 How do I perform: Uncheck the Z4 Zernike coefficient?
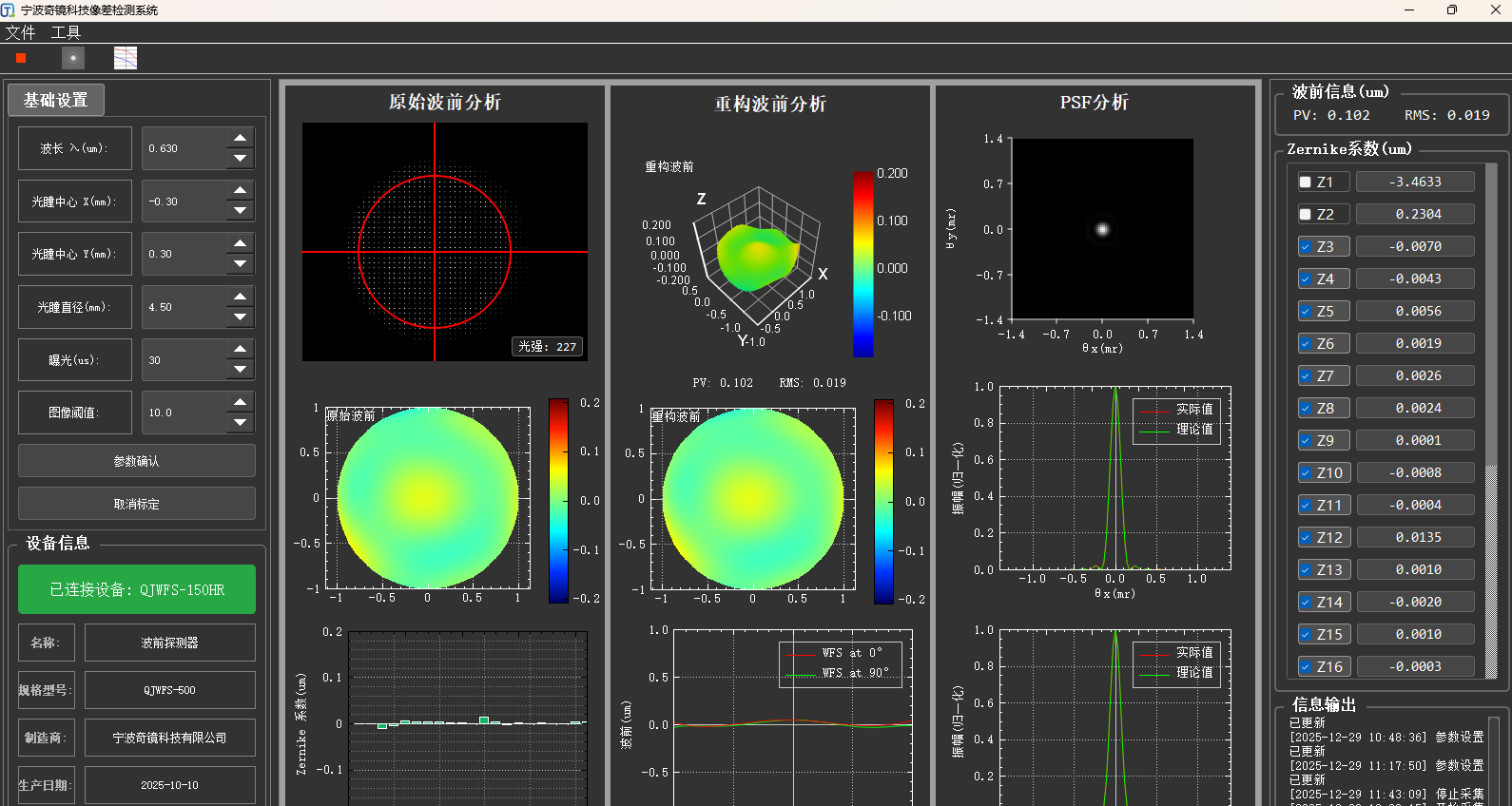[1306, 278]
